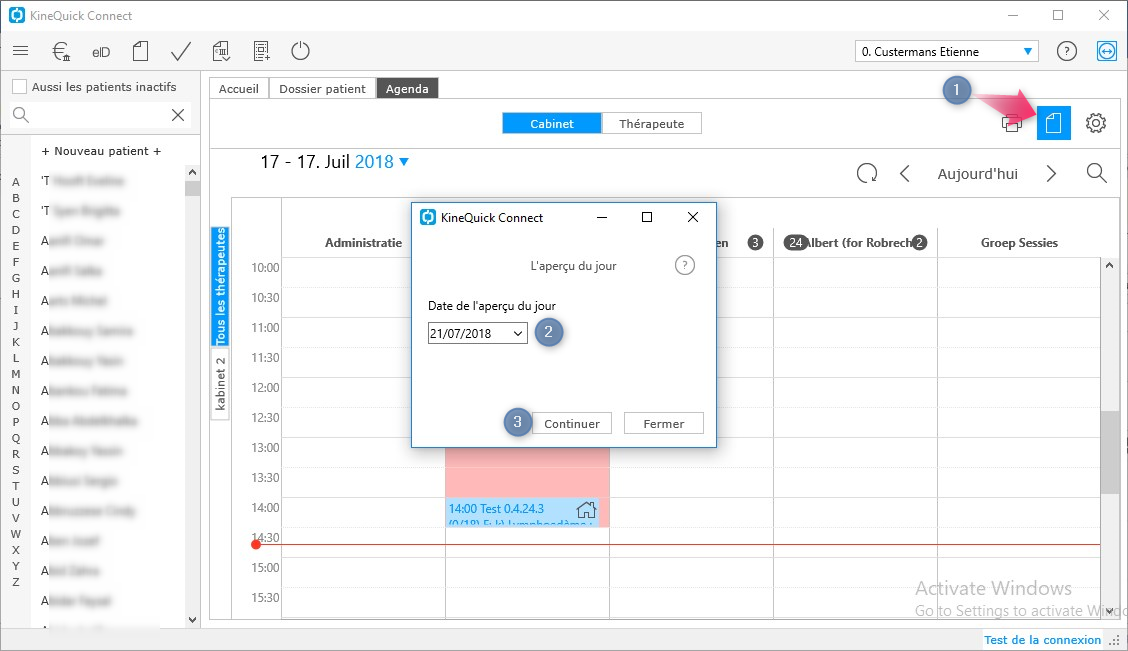The width and height of the screenshot is (1128, 651).
Task: Click the blue sync arrows icon
Action: (1106, 51)
